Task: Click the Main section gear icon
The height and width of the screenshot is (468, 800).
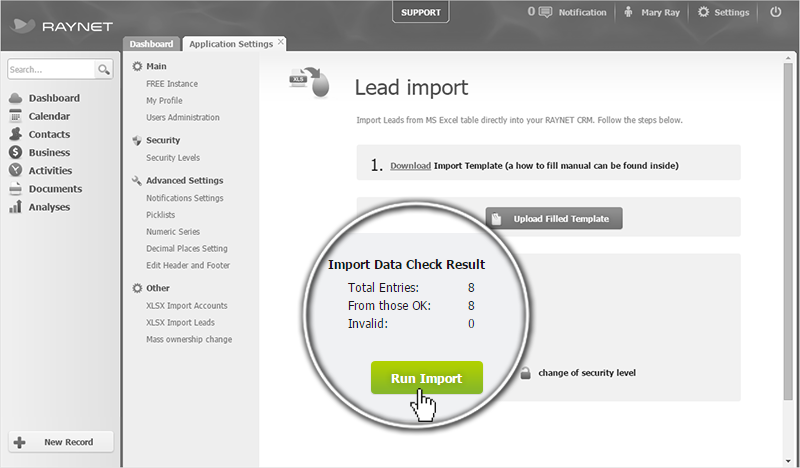Action: tap(137, 66)
